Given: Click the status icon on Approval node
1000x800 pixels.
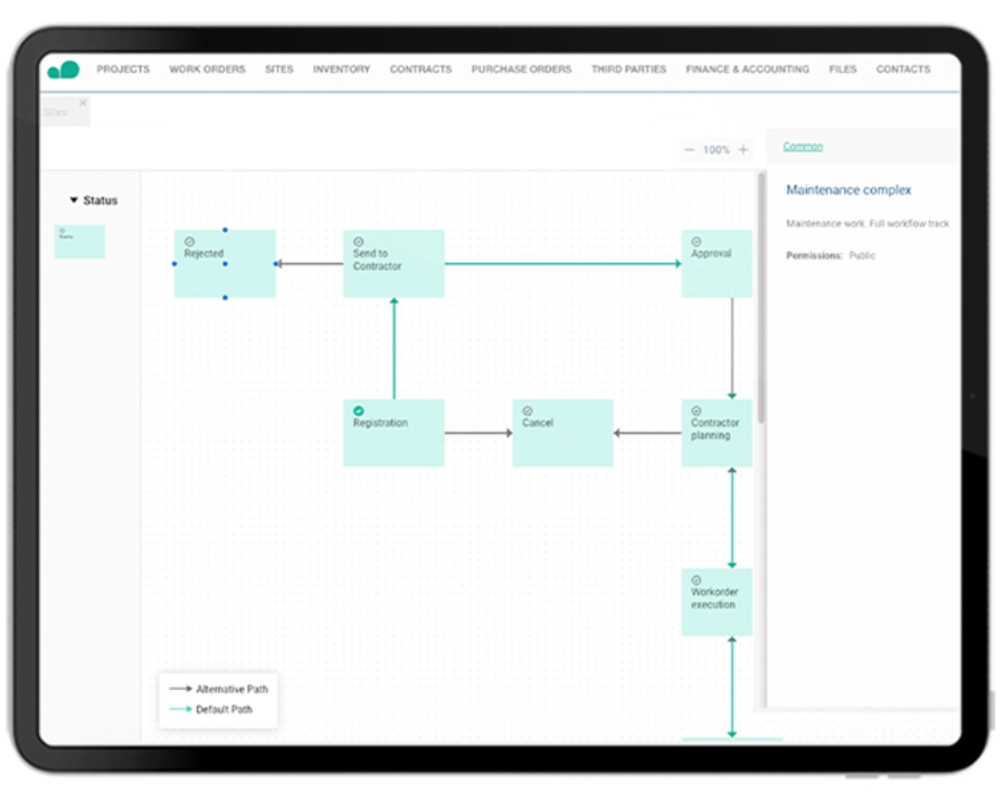Looking at the screenshot, I should tap(696, 241).
